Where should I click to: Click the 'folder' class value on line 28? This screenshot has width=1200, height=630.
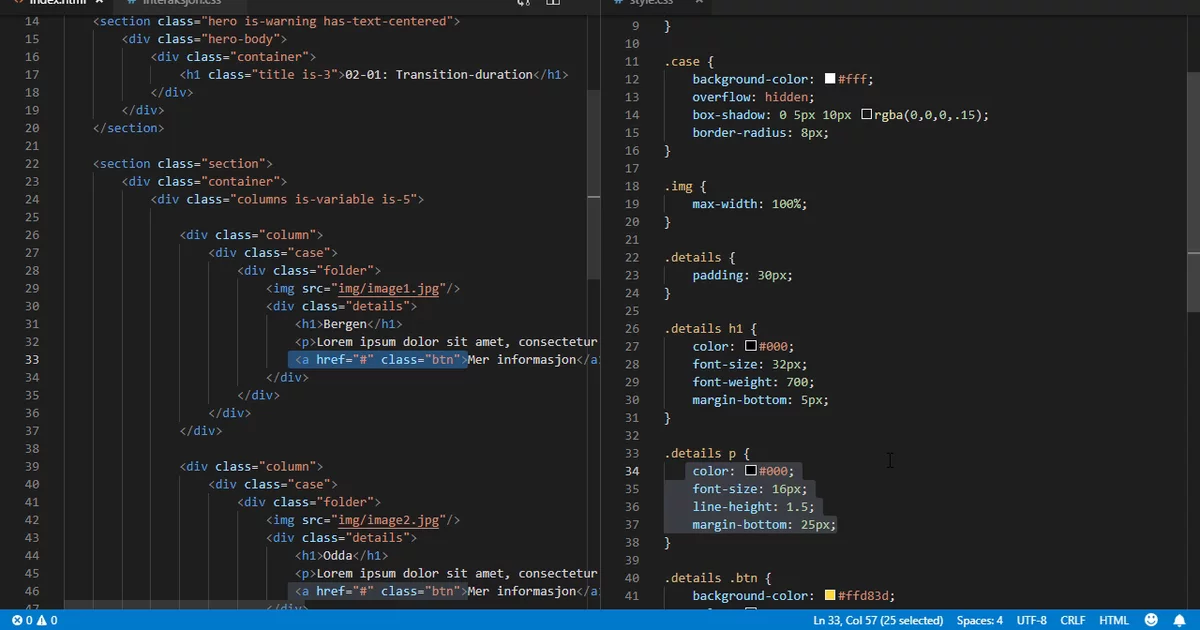coord(345,271)
